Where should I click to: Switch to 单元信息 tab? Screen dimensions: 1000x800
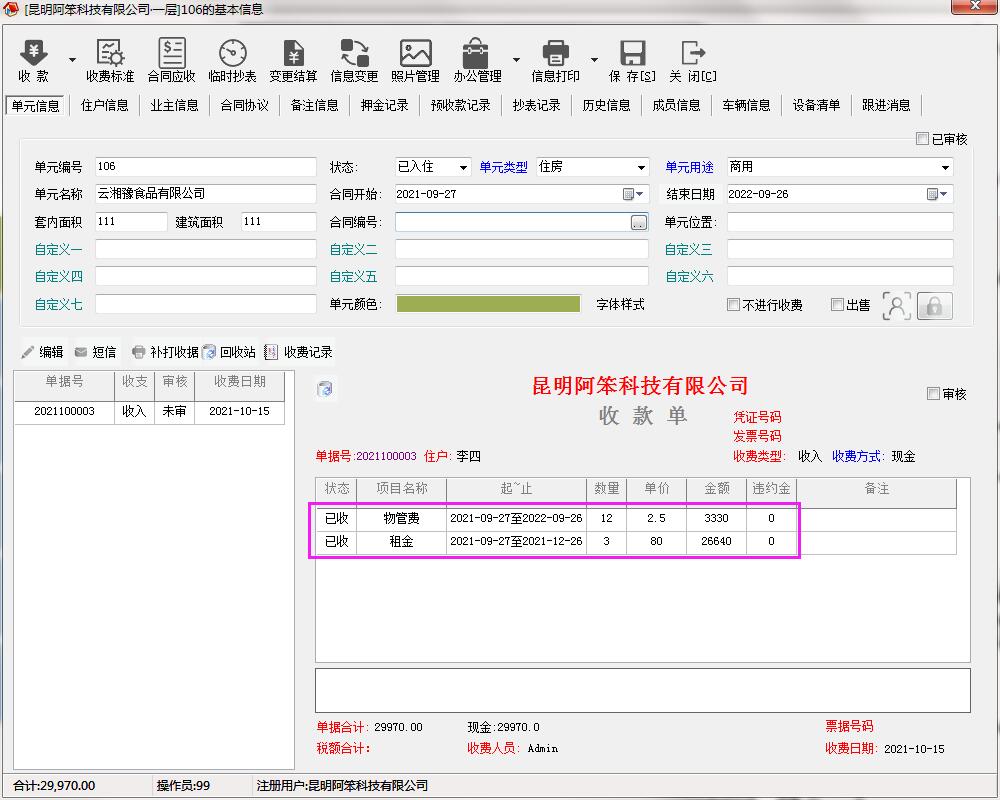click(x=36, y=106)
